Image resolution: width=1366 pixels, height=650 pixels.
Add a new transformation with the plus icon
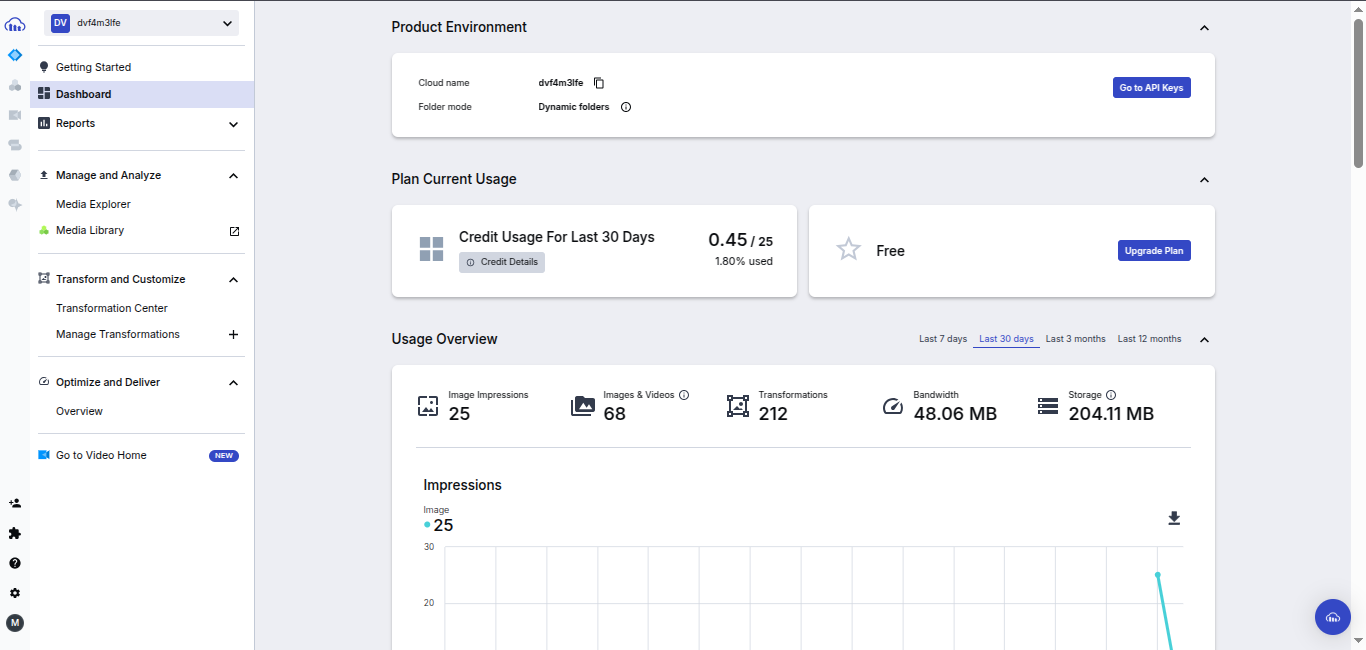pos(234,335)
